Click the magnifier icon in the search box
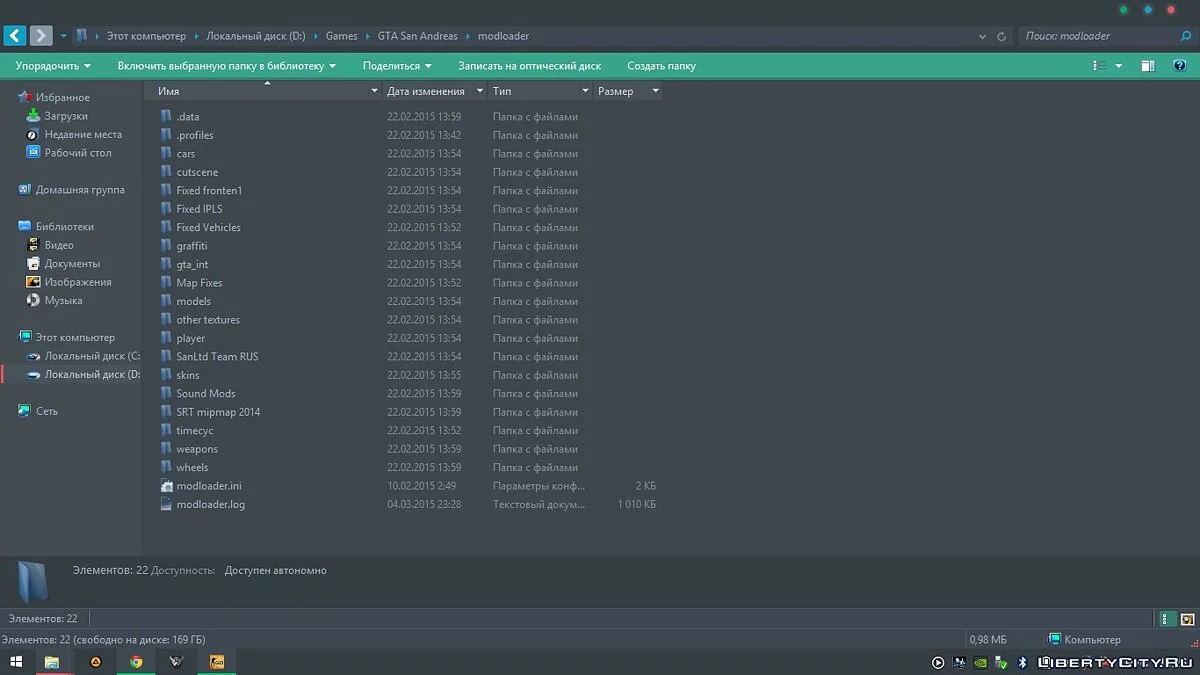Viewport: 1200px width, 675px height. pyautogui.click(x=1186, y=36)
